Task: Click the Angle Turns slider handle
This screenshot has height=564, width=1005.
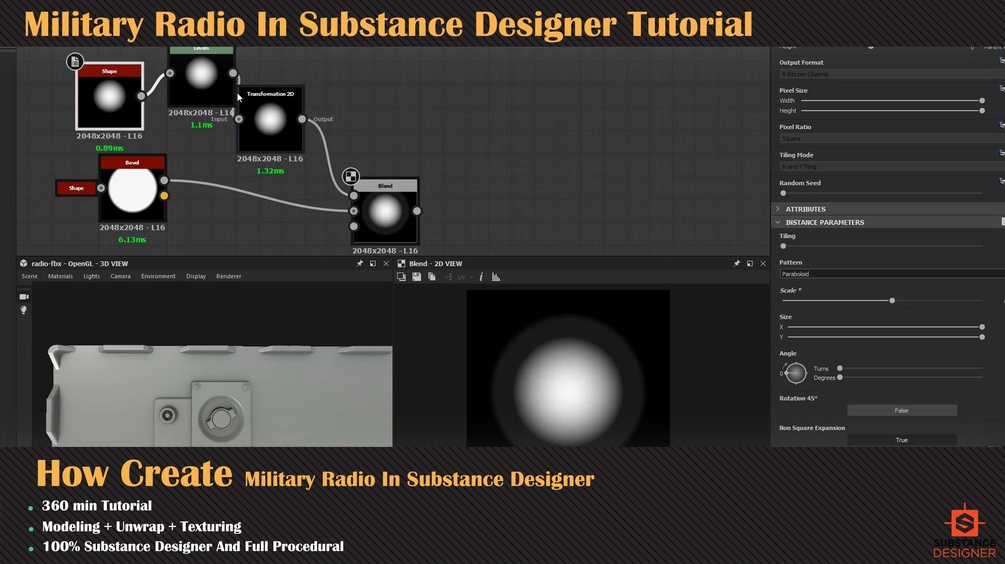Action: coord(840,369)
